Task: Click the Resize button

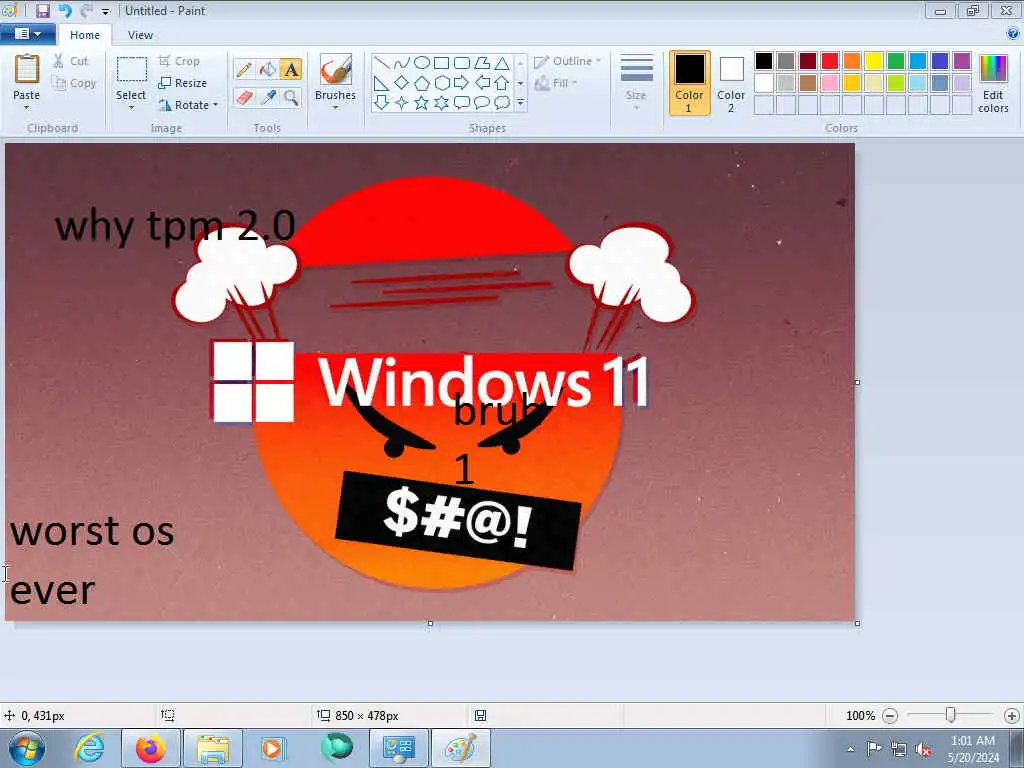Action: click(183, 83)
